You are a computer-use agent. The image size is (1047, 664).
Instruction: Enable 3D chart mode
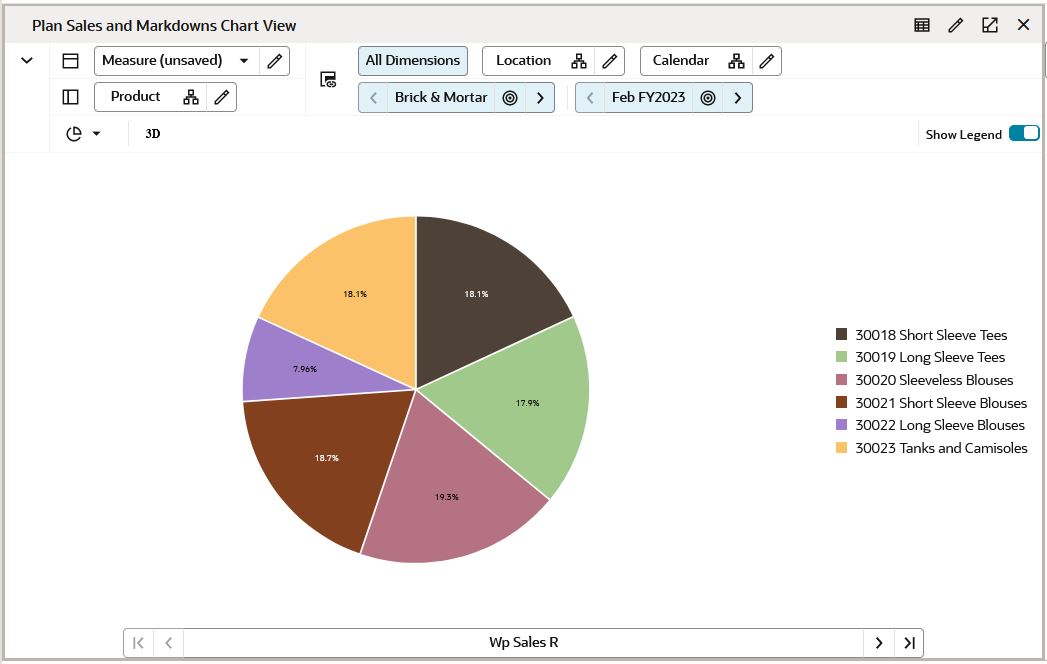click(151, 132)
